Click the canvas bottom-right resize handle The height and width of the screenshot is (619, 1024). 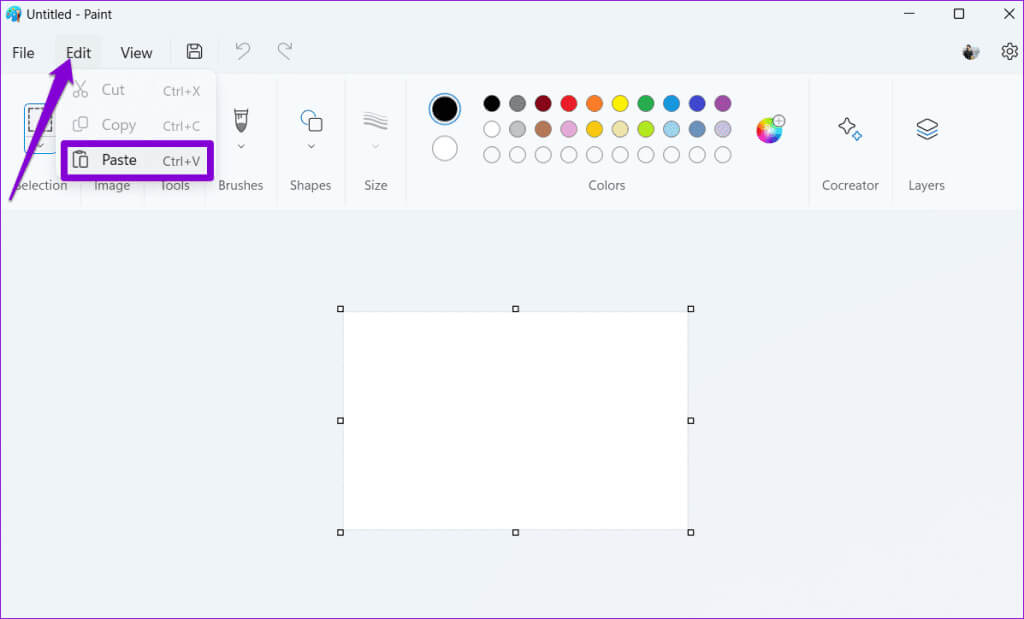691,533
